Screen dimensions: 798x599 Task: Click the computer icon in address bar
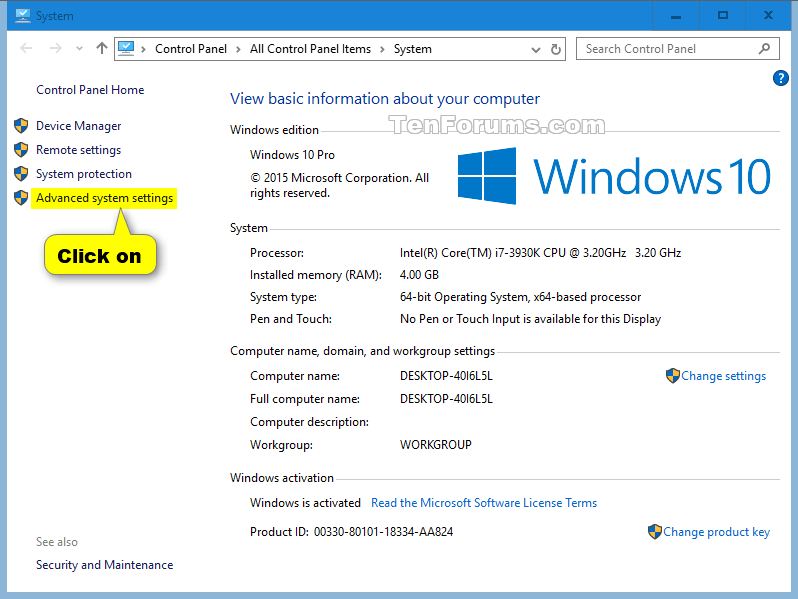pyautogui.click(x=126, y=48)
